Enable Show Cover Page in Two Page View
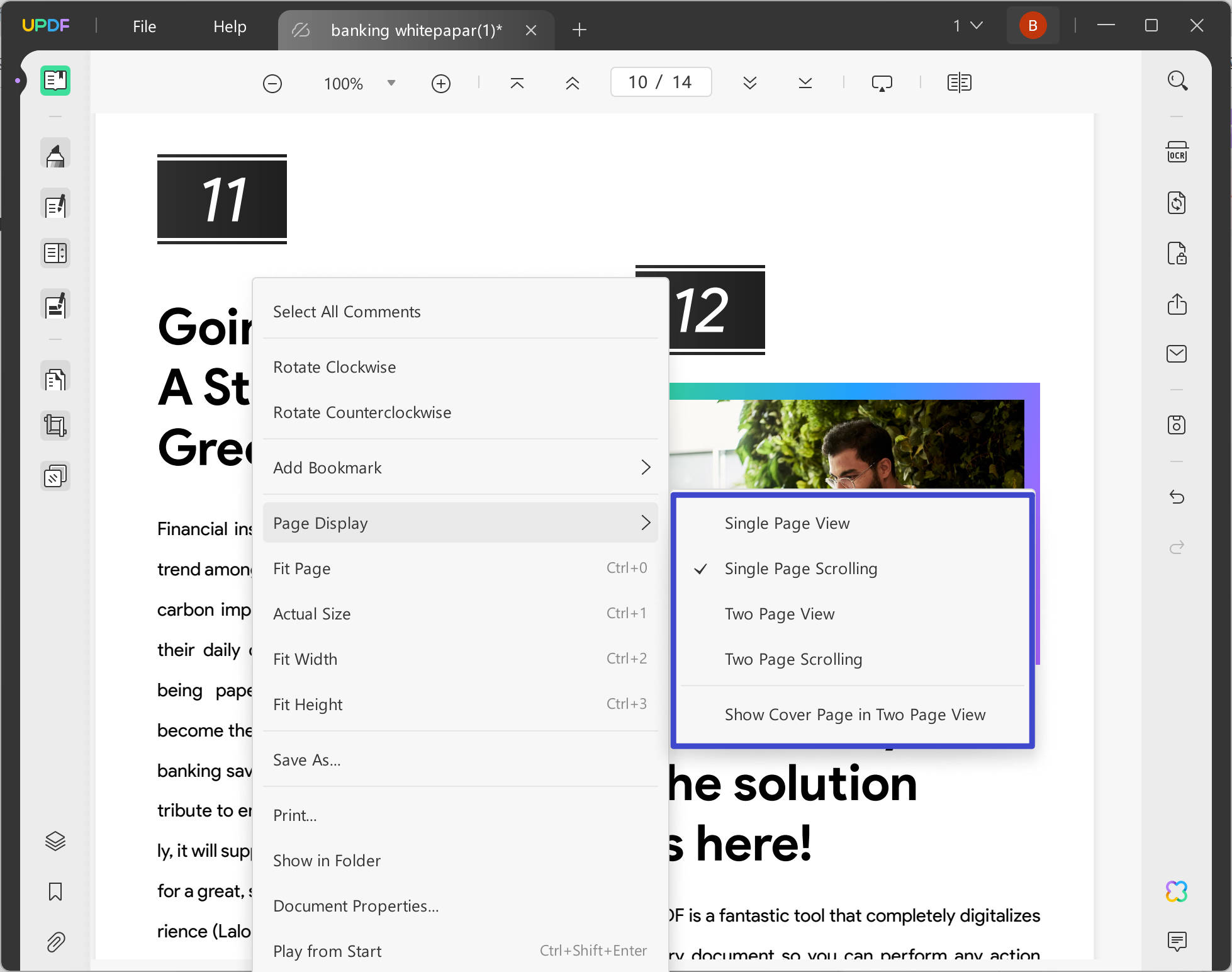Viewport: 1232px width, 972px height. tap(854, 715)
